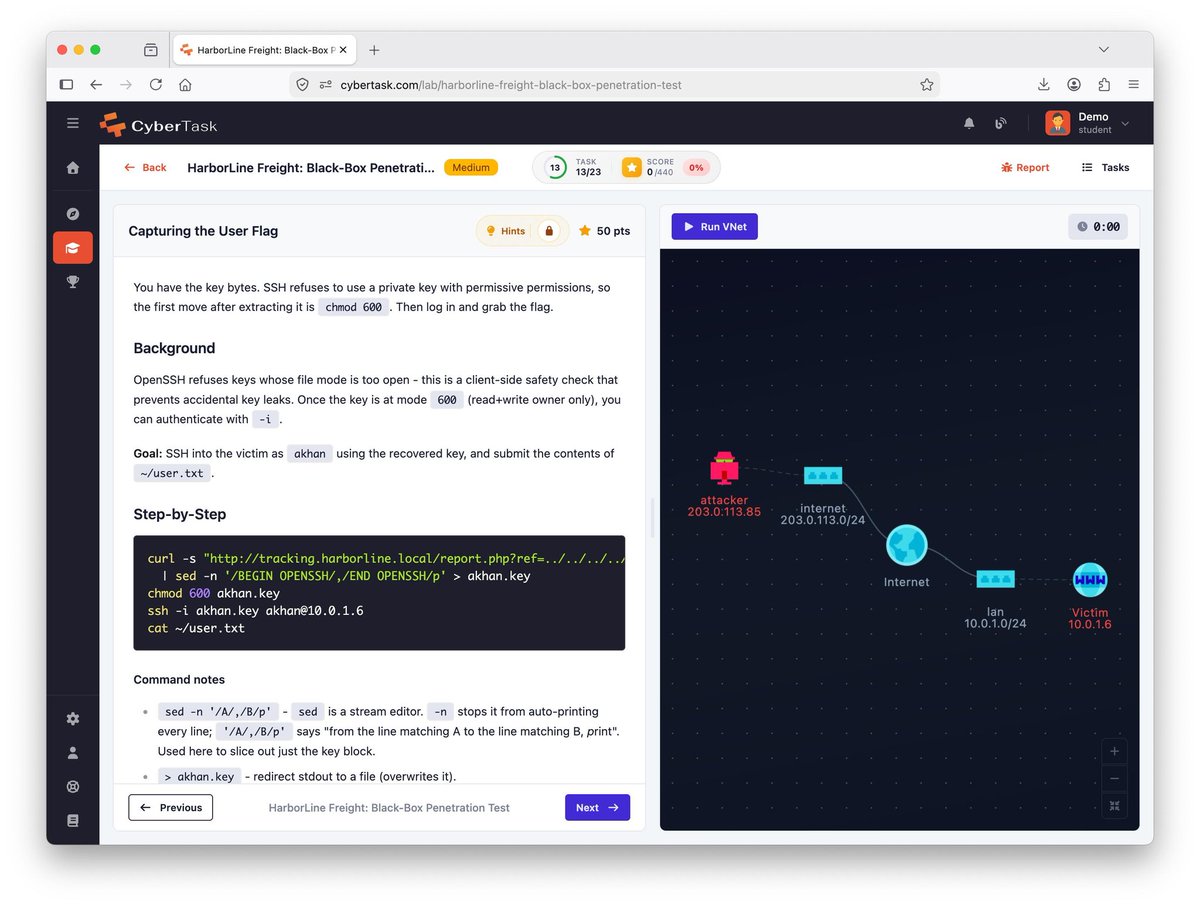Screen dimensions: 1200x906
Task: Bookmark this page with the star
Action: (927, 85)
